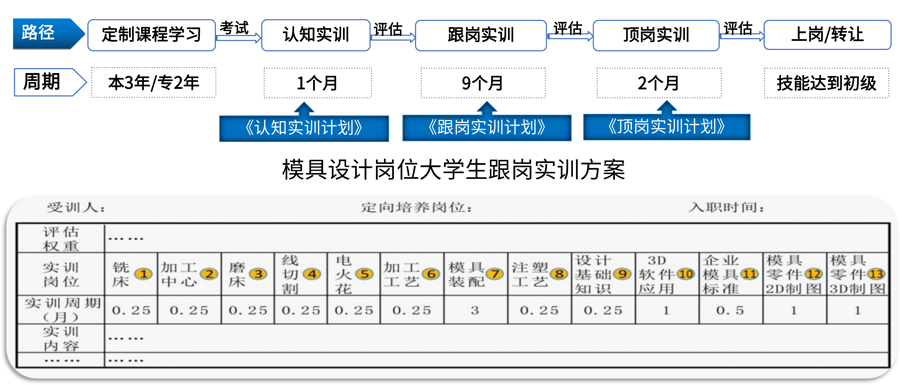
Task: Click the 9个月 dashed period box
Action: [x=482, y=83]
